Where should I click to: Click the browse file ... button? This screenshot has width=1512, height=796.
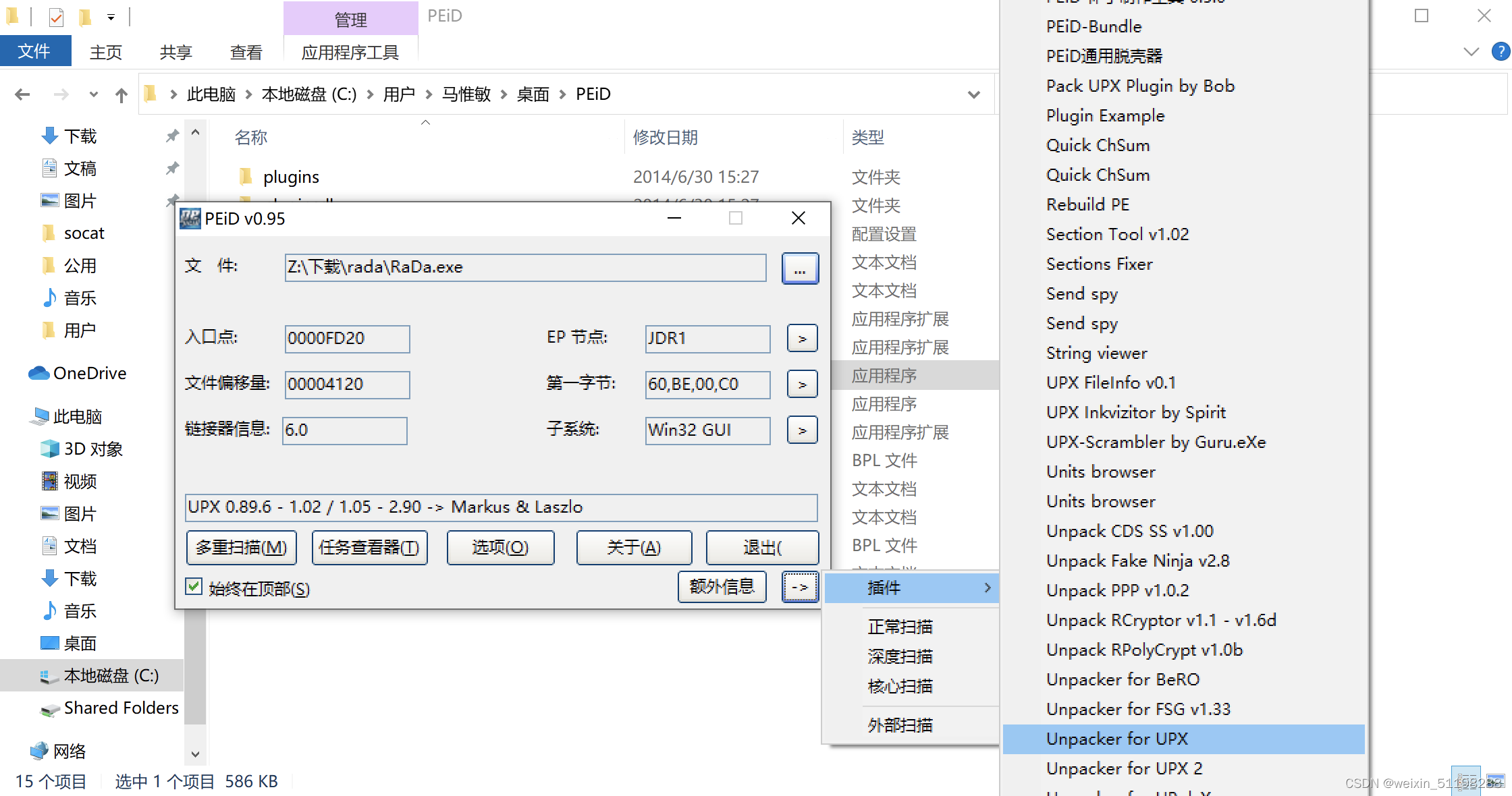(x=800, y=268)
